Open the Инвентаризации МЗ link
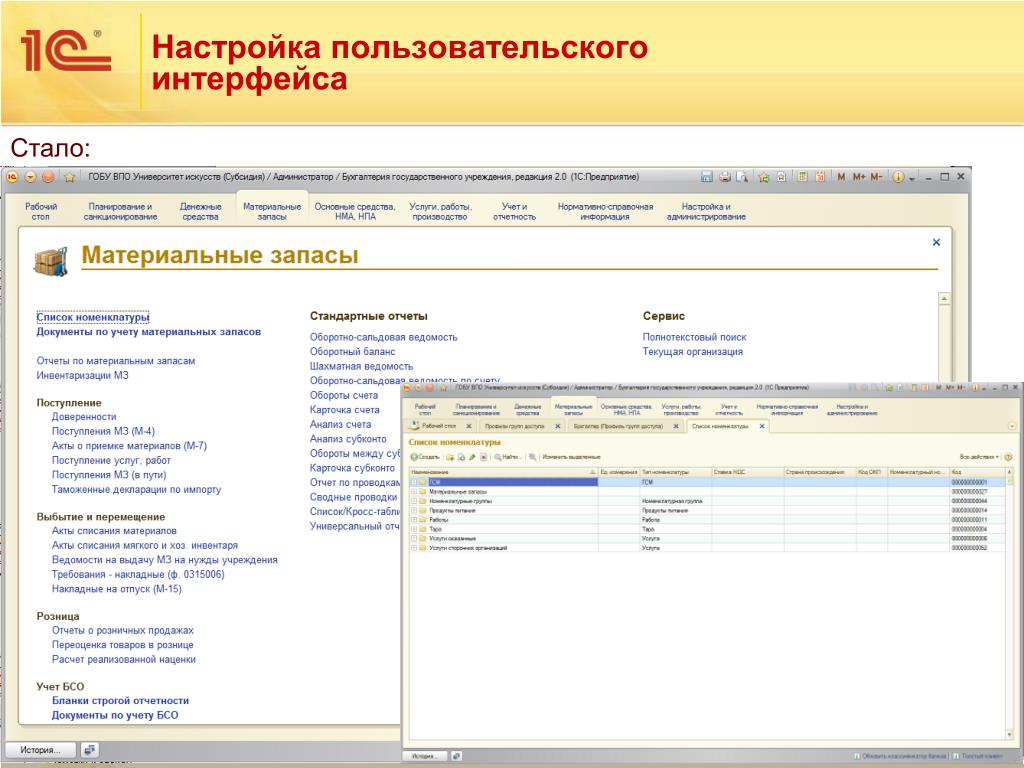Image resolution: width=1024 pixels, height=768 pixels. click(82, 376)
